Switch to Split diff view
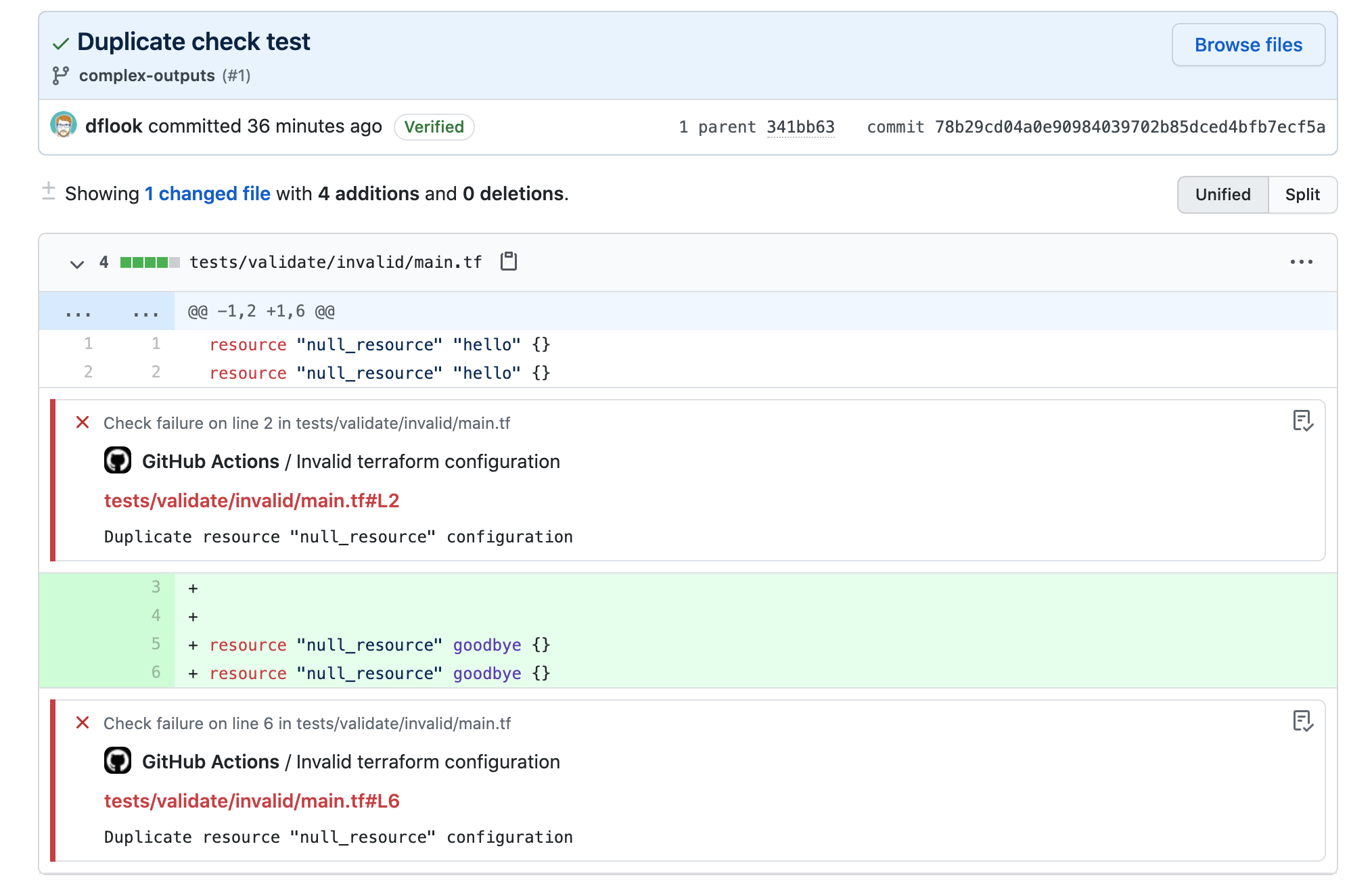1372x882 pixels. pyautogui.click(x=1302, y=195)
